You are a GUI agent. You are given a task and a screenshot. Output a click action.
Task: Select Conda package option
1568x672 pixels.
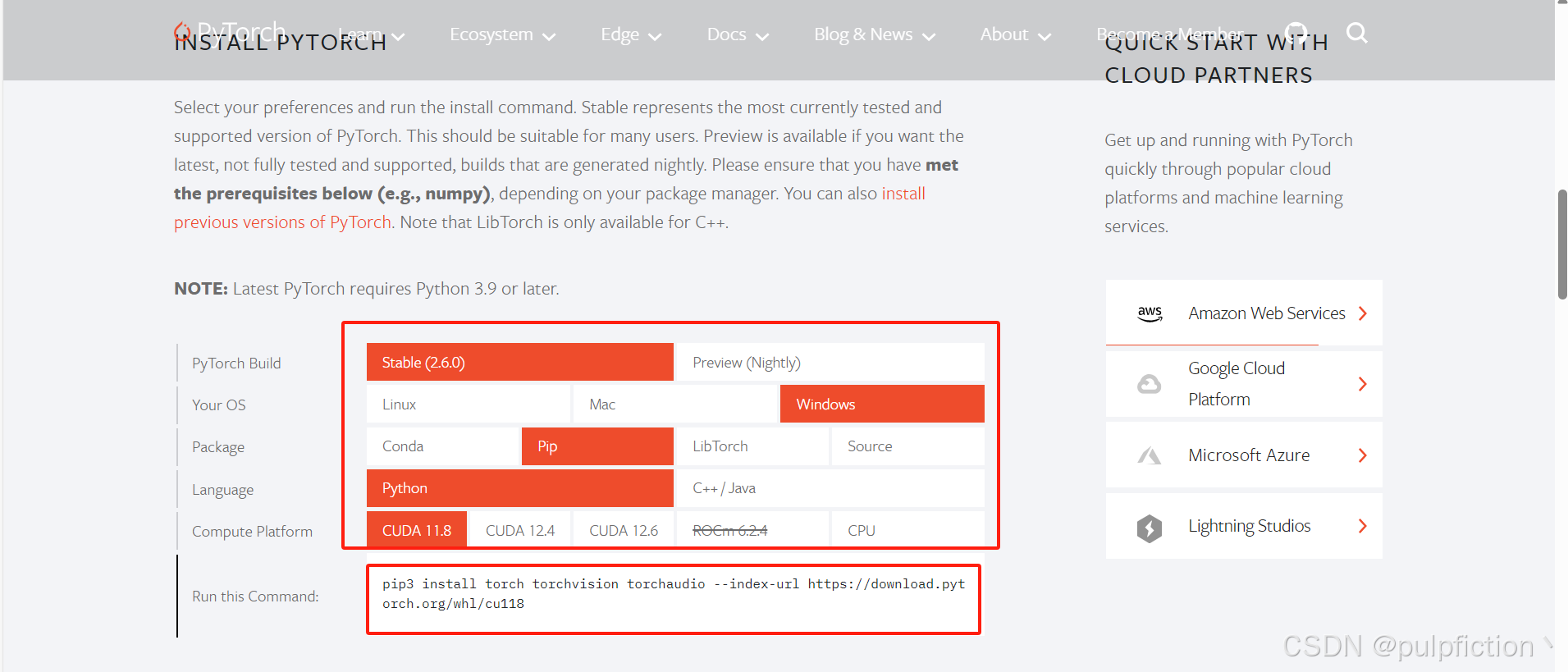[x=442, y=446]
